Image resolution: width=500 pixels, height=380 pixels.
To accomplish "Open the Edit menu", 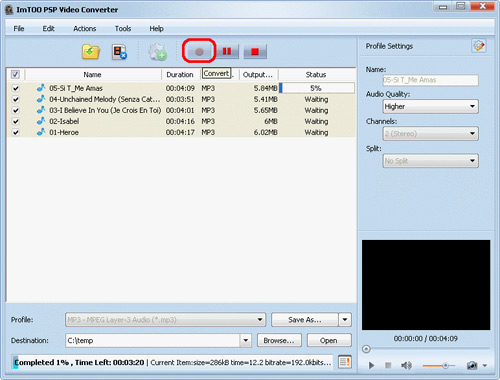I will pyautogui.click(x=48, y=28).
